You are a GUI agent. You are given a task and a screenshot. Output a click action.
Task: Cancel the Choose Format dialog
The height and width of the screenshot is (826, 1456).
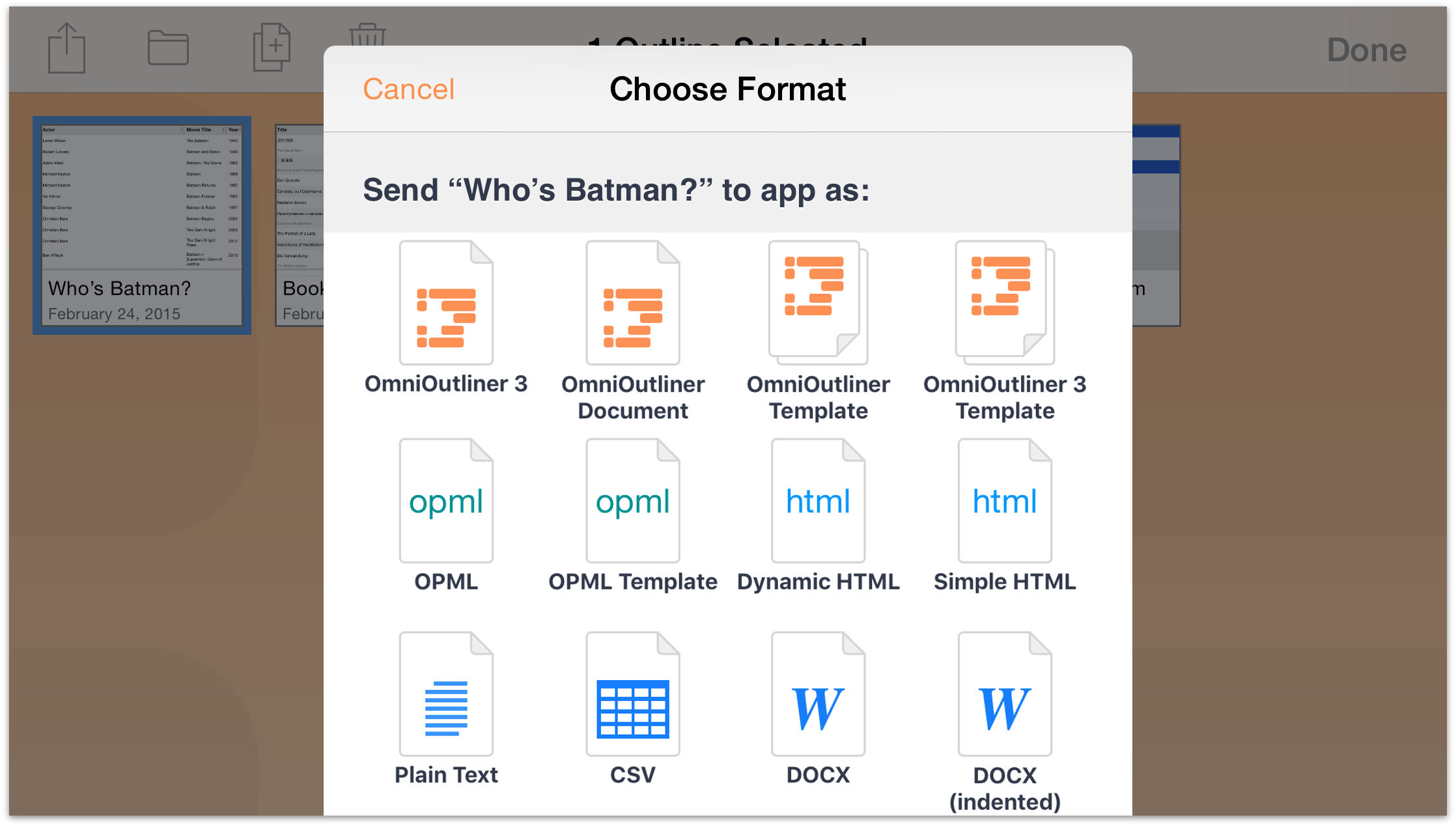tap(409, 89)
